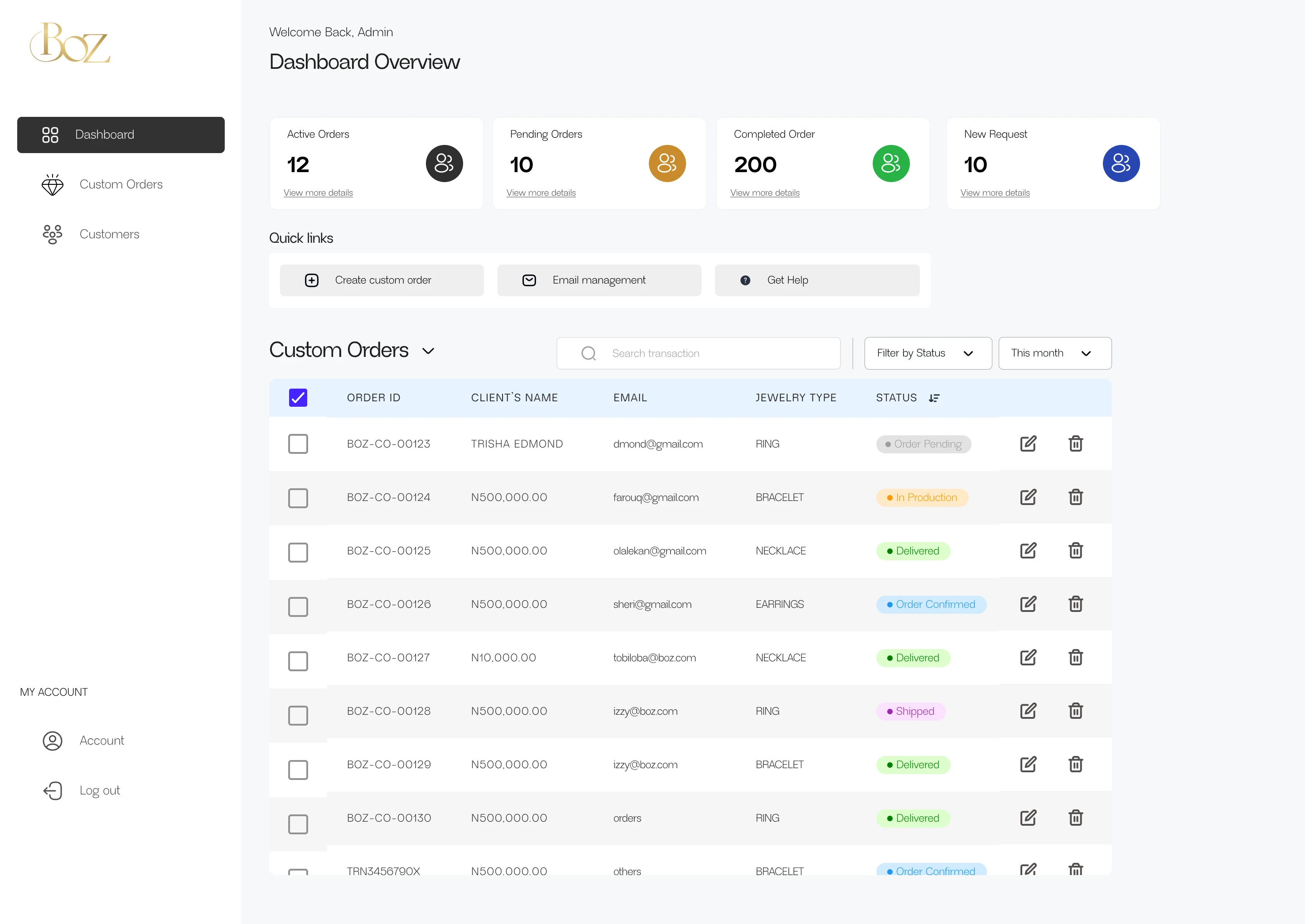This screenshot has width=1305, height=924.
Task: Click the Create custom order quick link
Action: (382, 280)
